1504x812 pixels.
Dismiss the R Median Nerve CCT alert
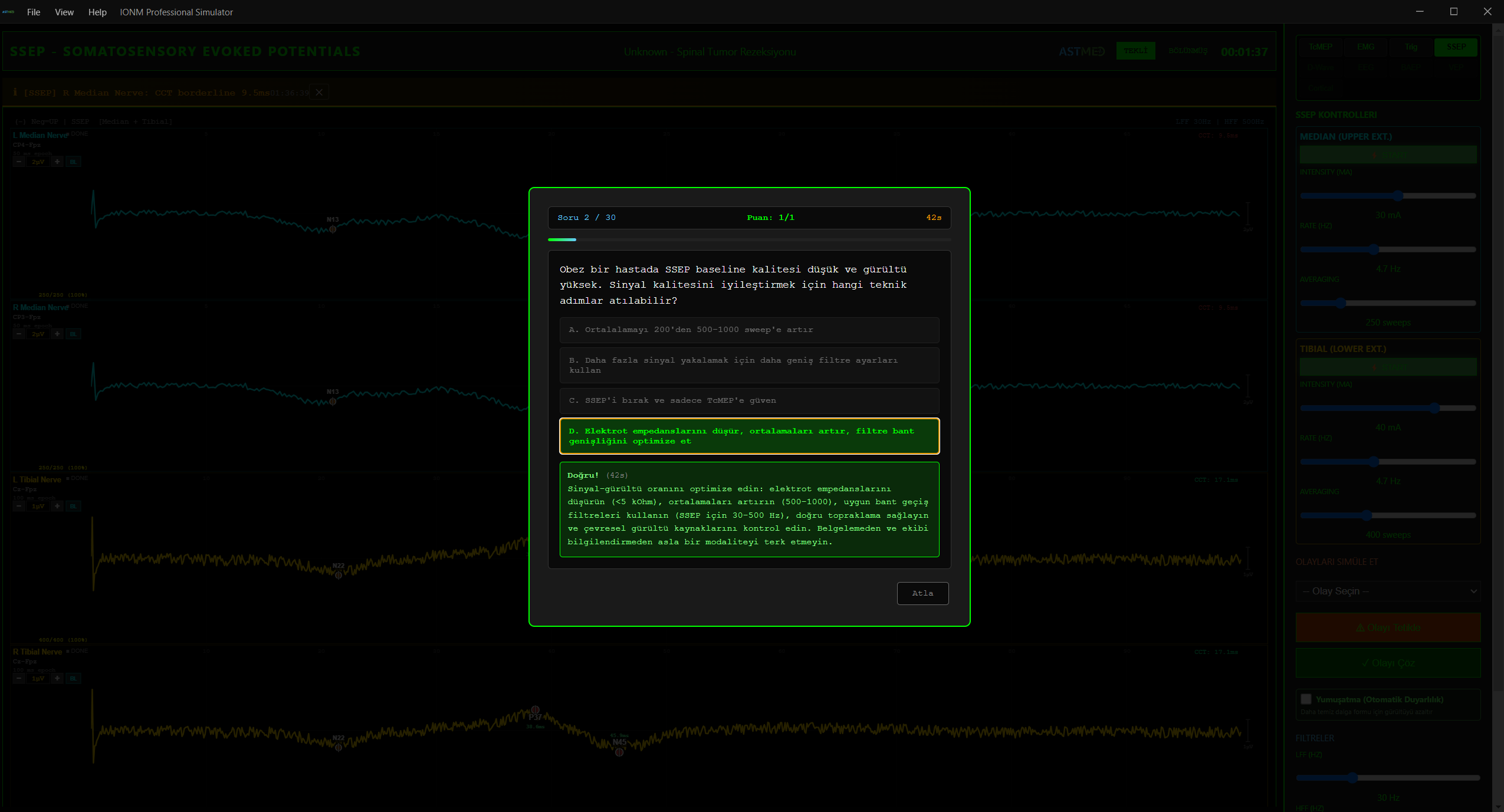click(319, 92)
